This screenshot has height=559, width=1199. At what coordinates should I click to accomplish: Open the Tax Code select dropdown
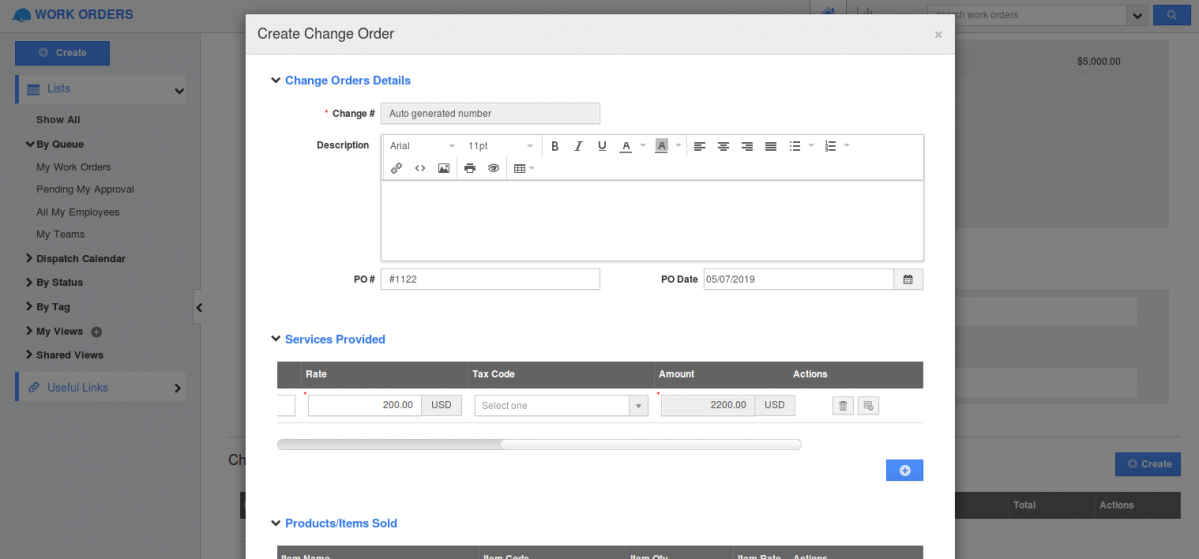click(x=561, y=406)
